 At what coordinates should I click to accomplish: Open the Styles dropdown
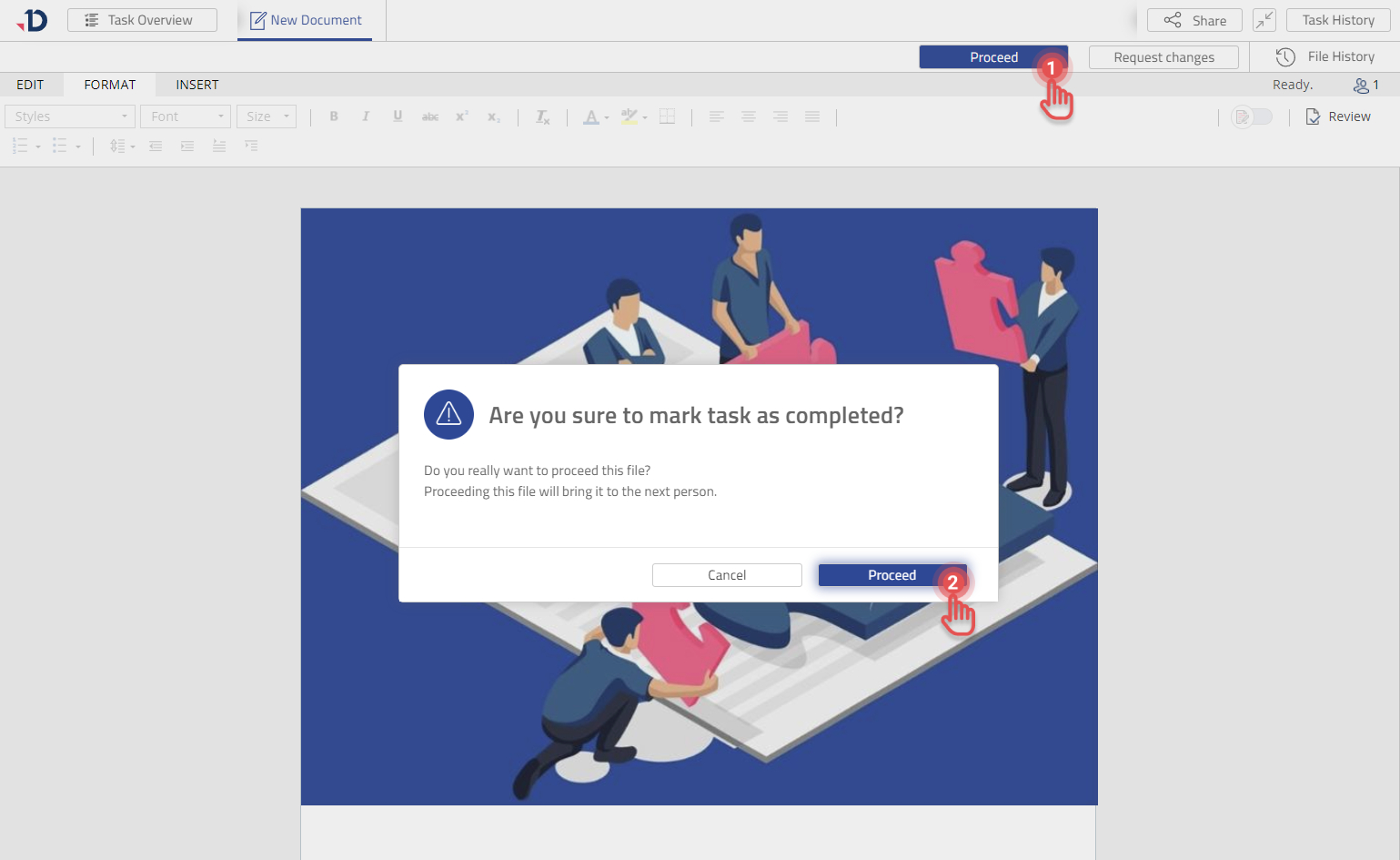(x=70, y=116)
